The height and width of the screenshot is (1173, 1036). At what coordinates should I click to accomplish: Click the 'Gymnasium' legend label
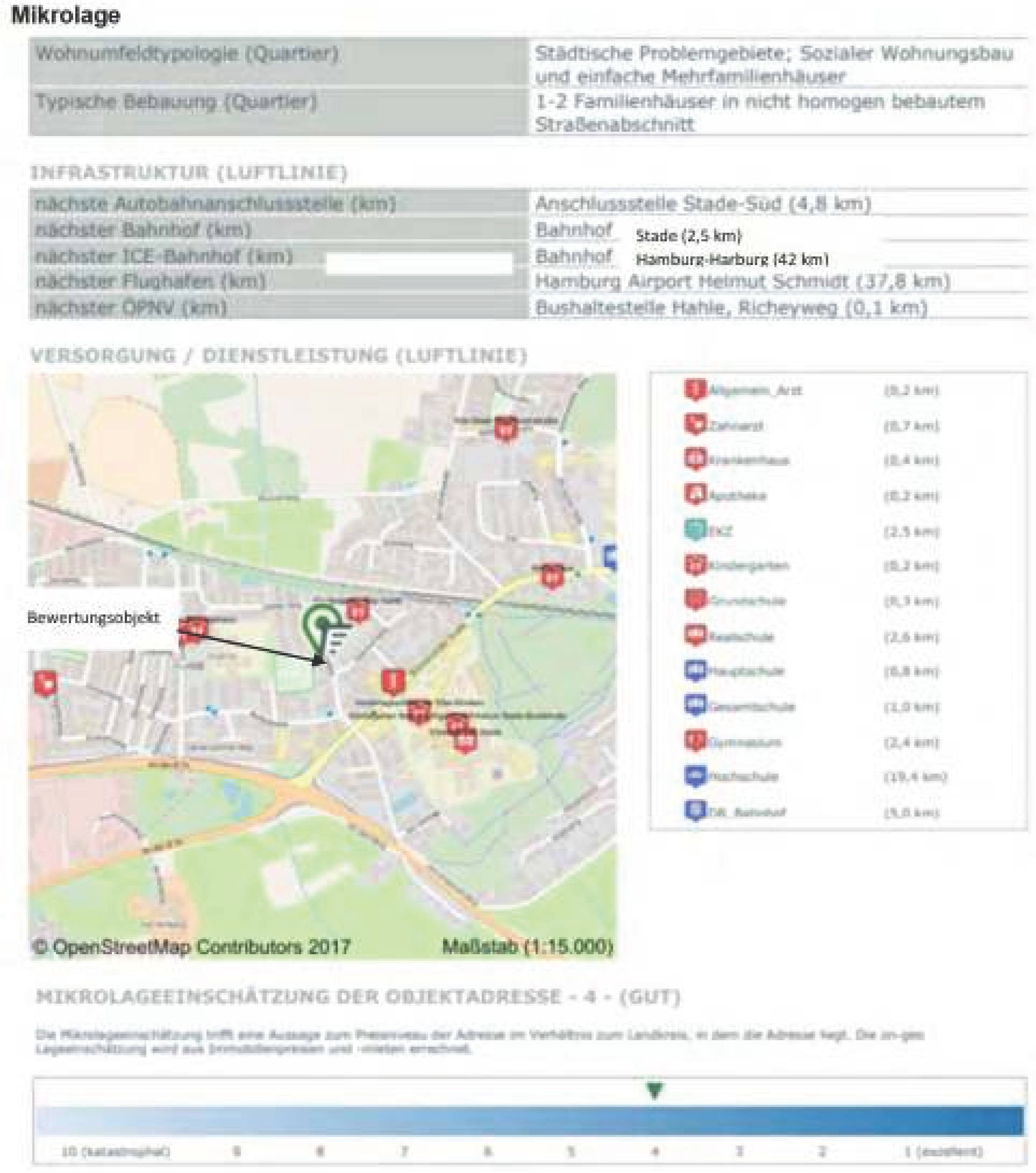pos(745,742)
